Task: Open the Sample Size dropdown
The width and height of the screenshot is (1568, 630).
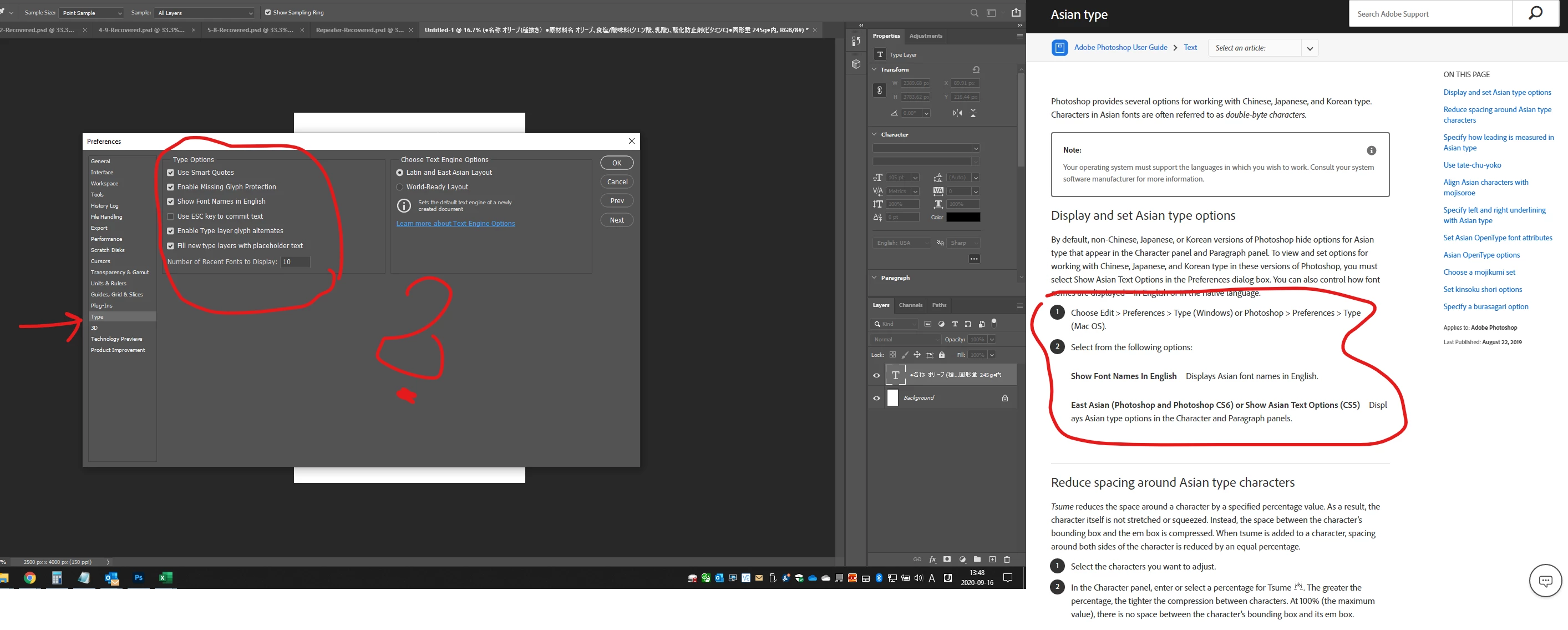Action: [92, 13]
